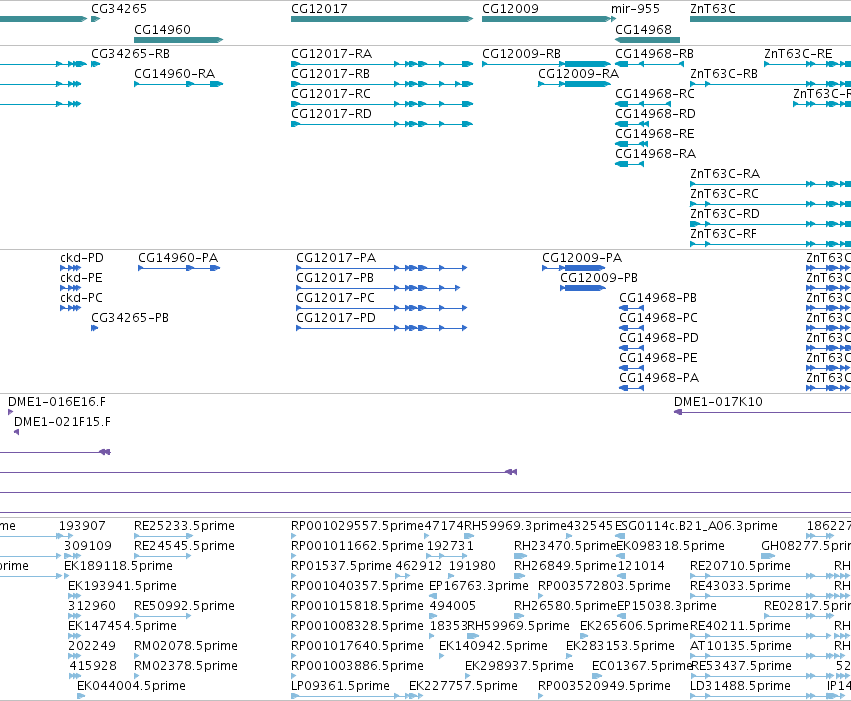
Task: Click the CG34265 gene label
Action: tap(118, 9)
